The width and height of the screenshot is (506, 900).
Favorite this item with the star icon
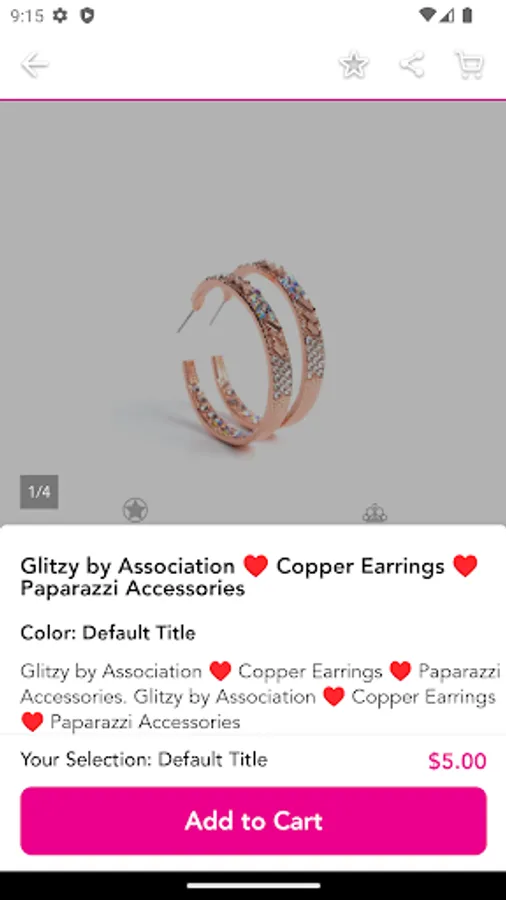354,65
